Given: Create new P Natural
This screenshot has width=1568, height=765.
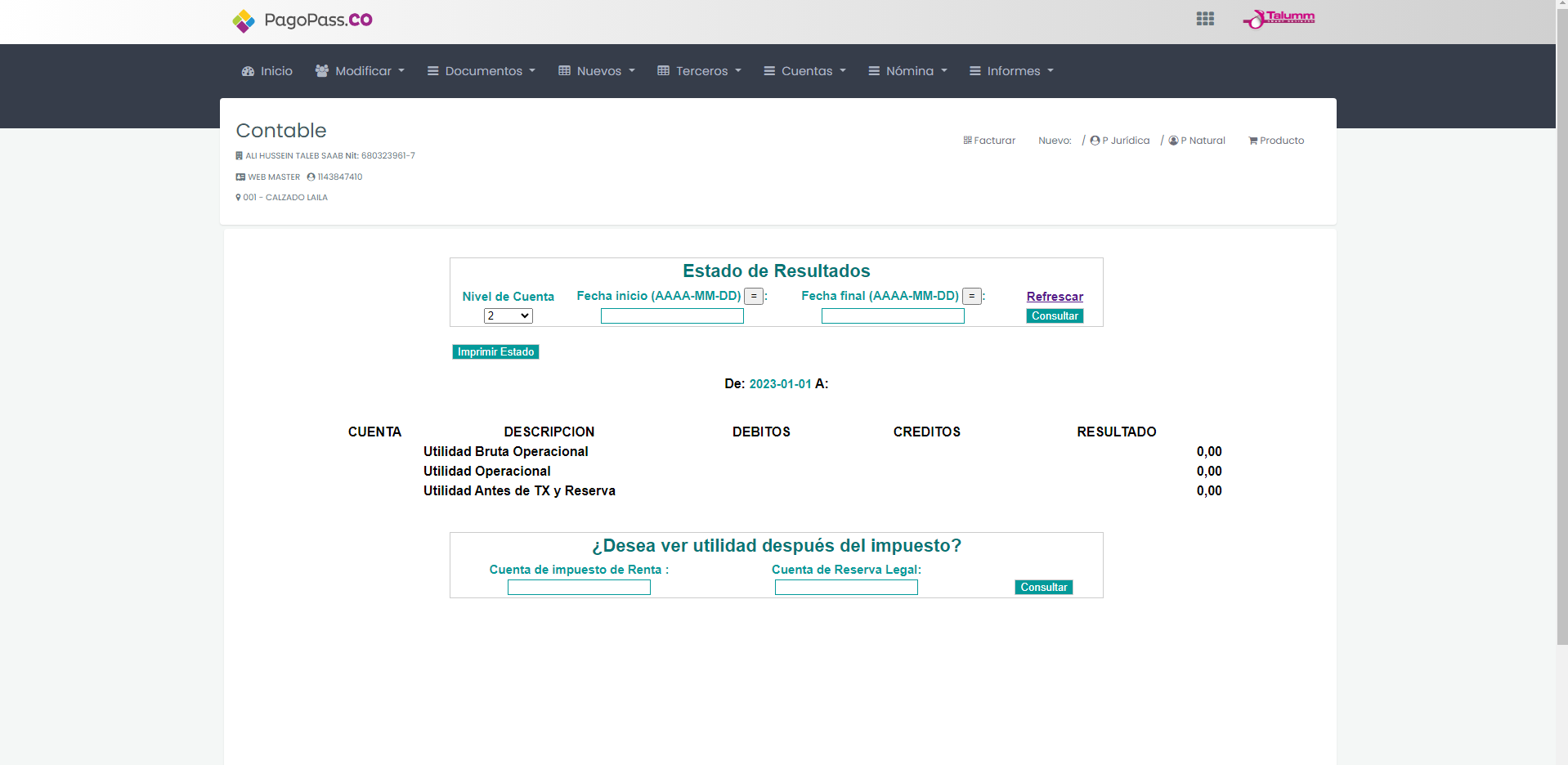Looking at the screenshot, I should click(x=1197, y=141).
